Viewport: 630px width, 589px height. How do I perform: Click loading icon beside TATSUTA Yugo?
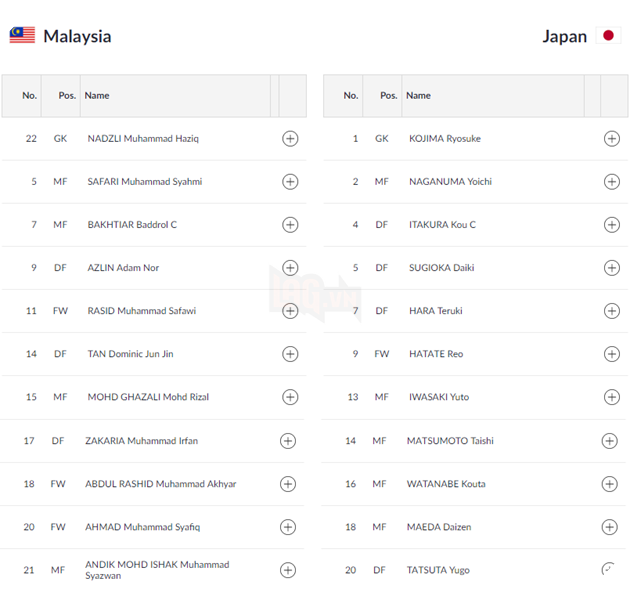tap(608, 569)
